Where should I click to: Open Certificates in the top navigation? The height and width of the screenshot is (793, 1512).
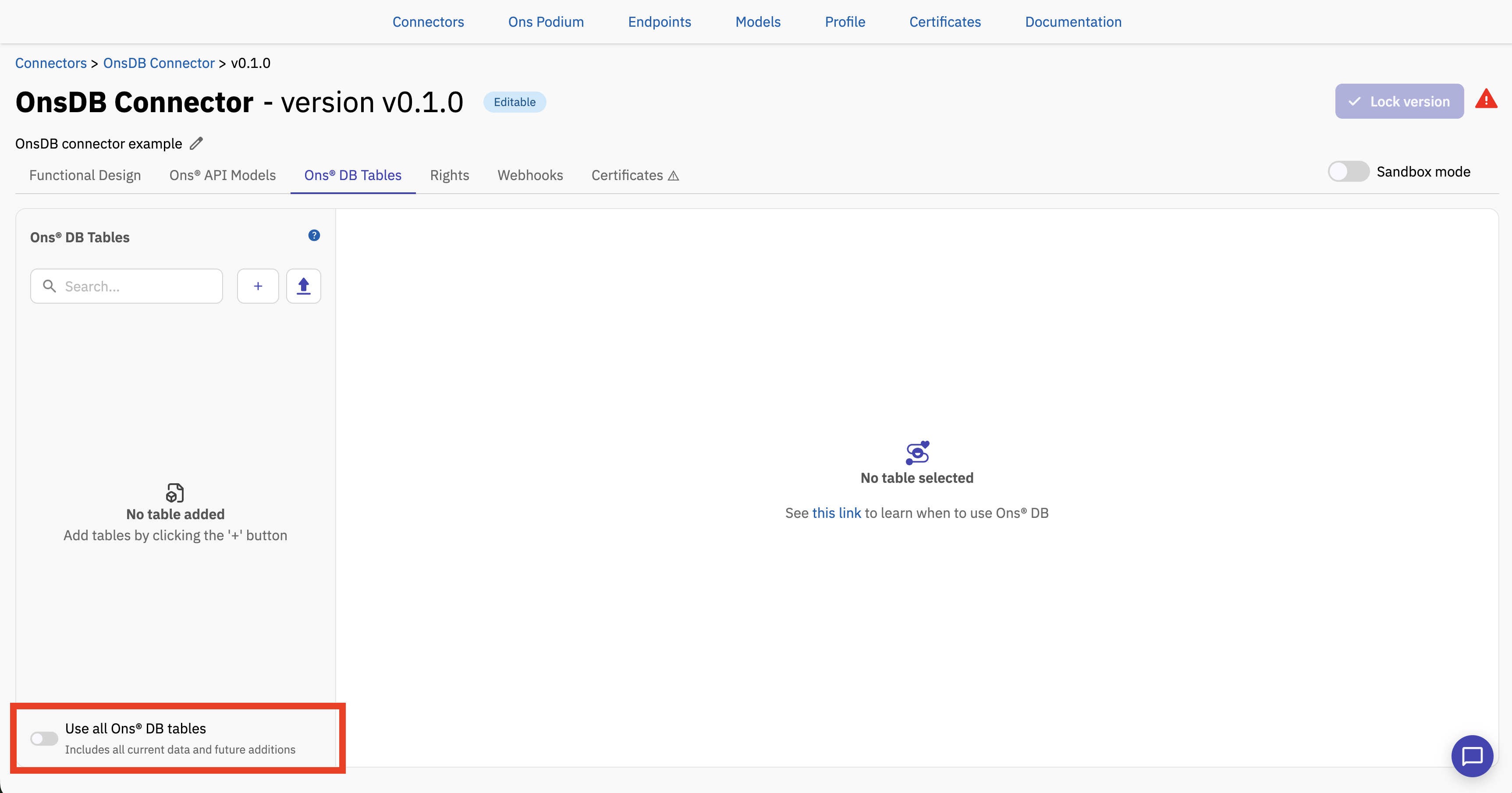tap(945, 22)
